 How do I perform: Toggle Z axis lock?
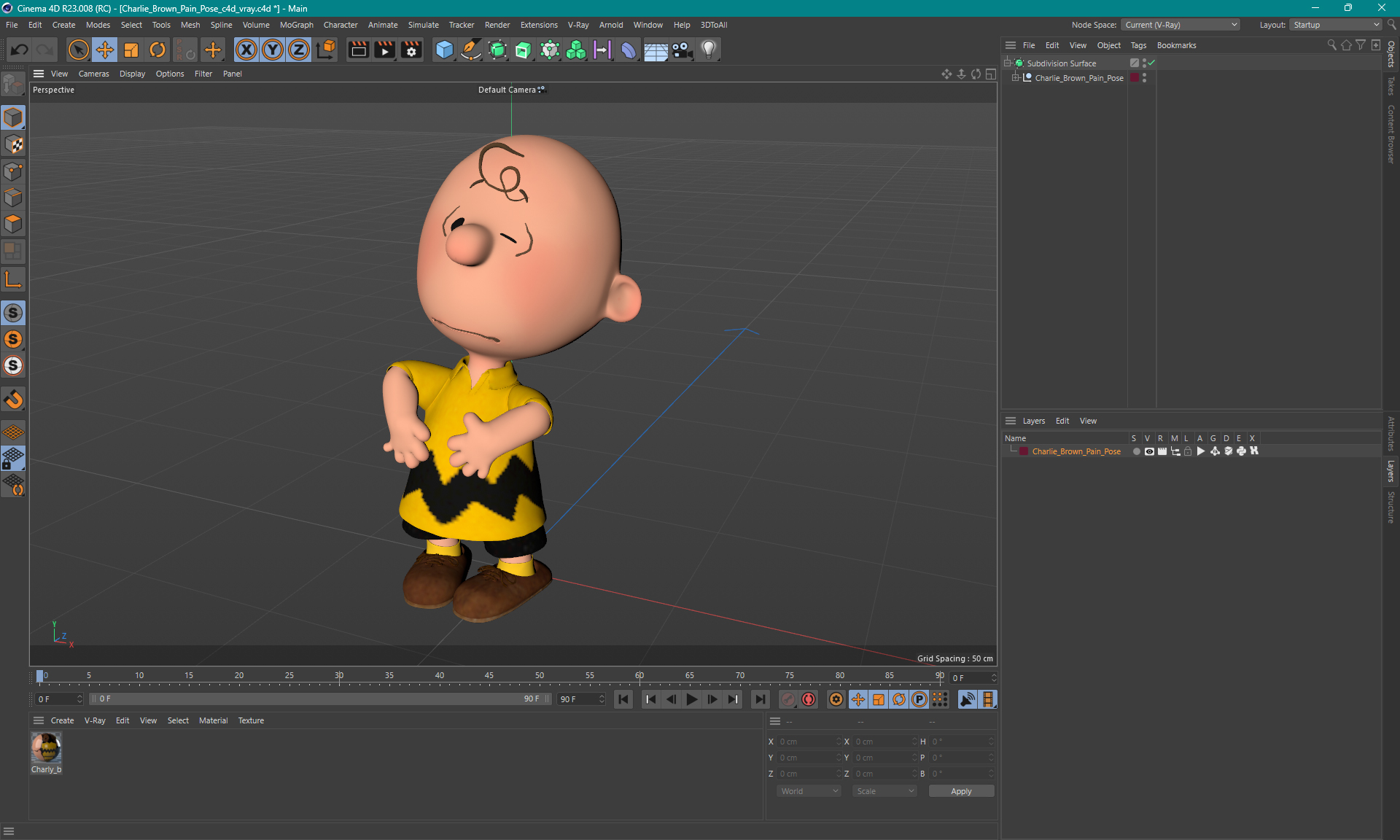(299, 50)
